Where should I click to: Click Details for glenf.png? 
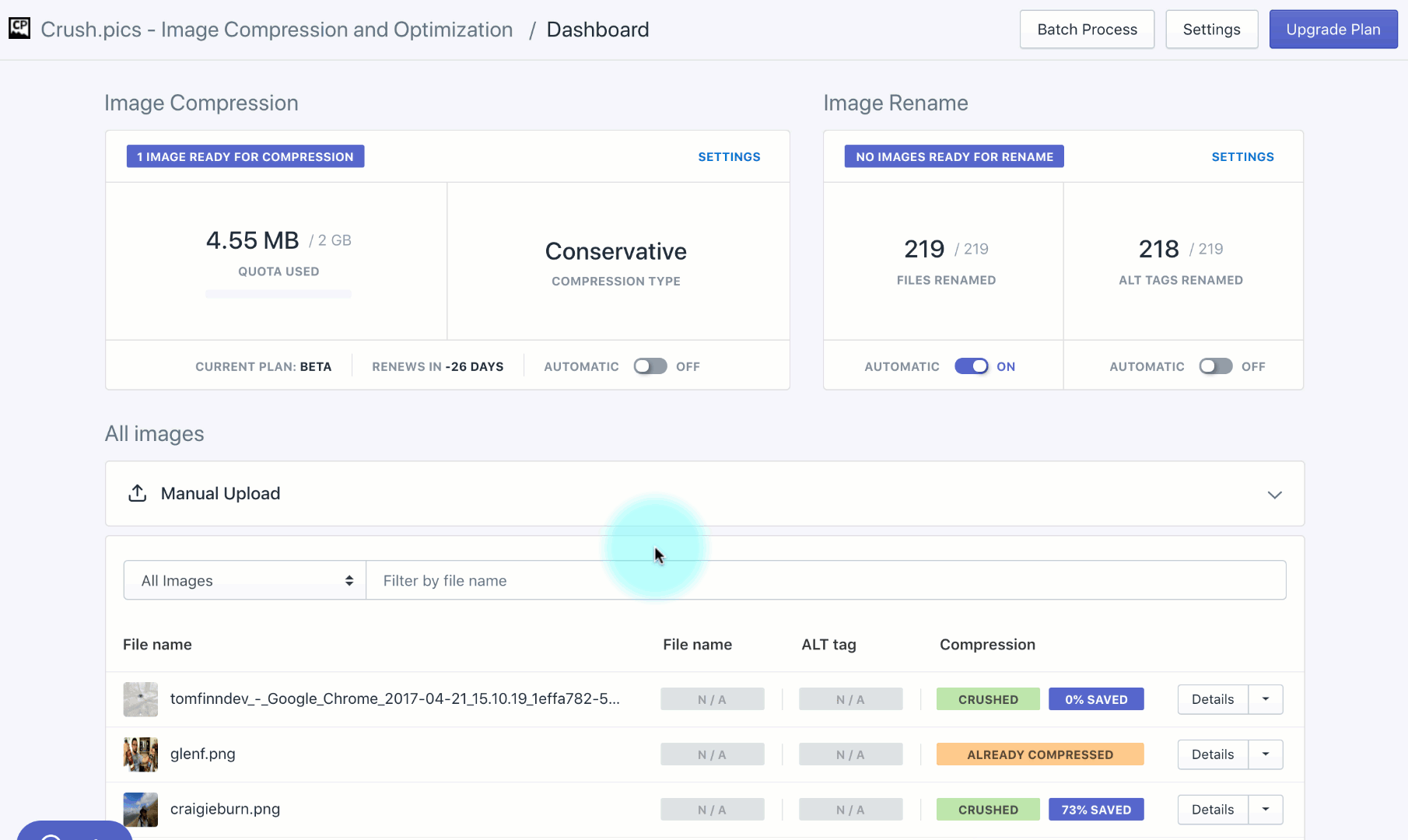click(1213, 754)
